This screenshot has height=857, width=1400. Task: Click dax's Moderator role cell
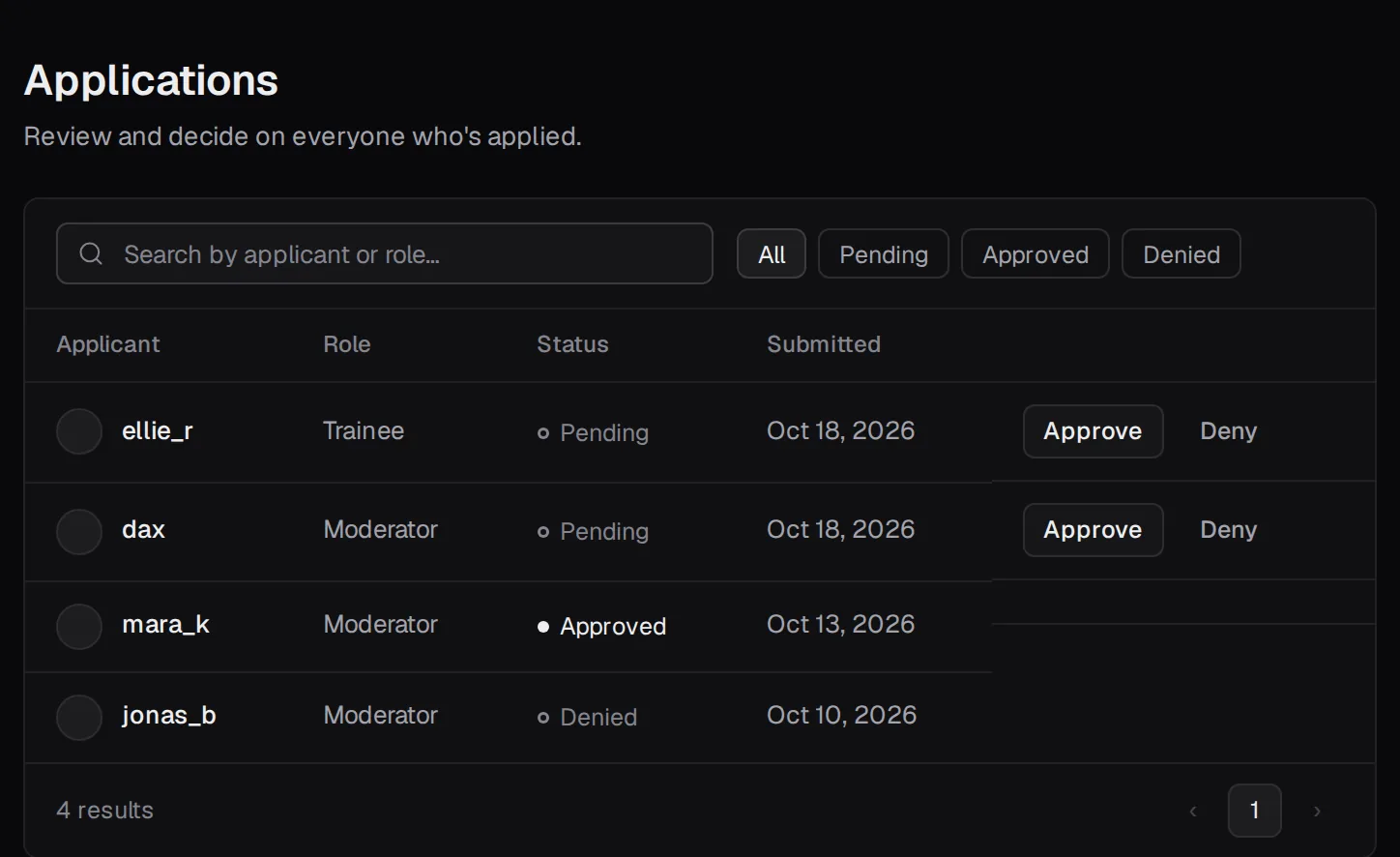pyautogui.click(x=381, y=530)
